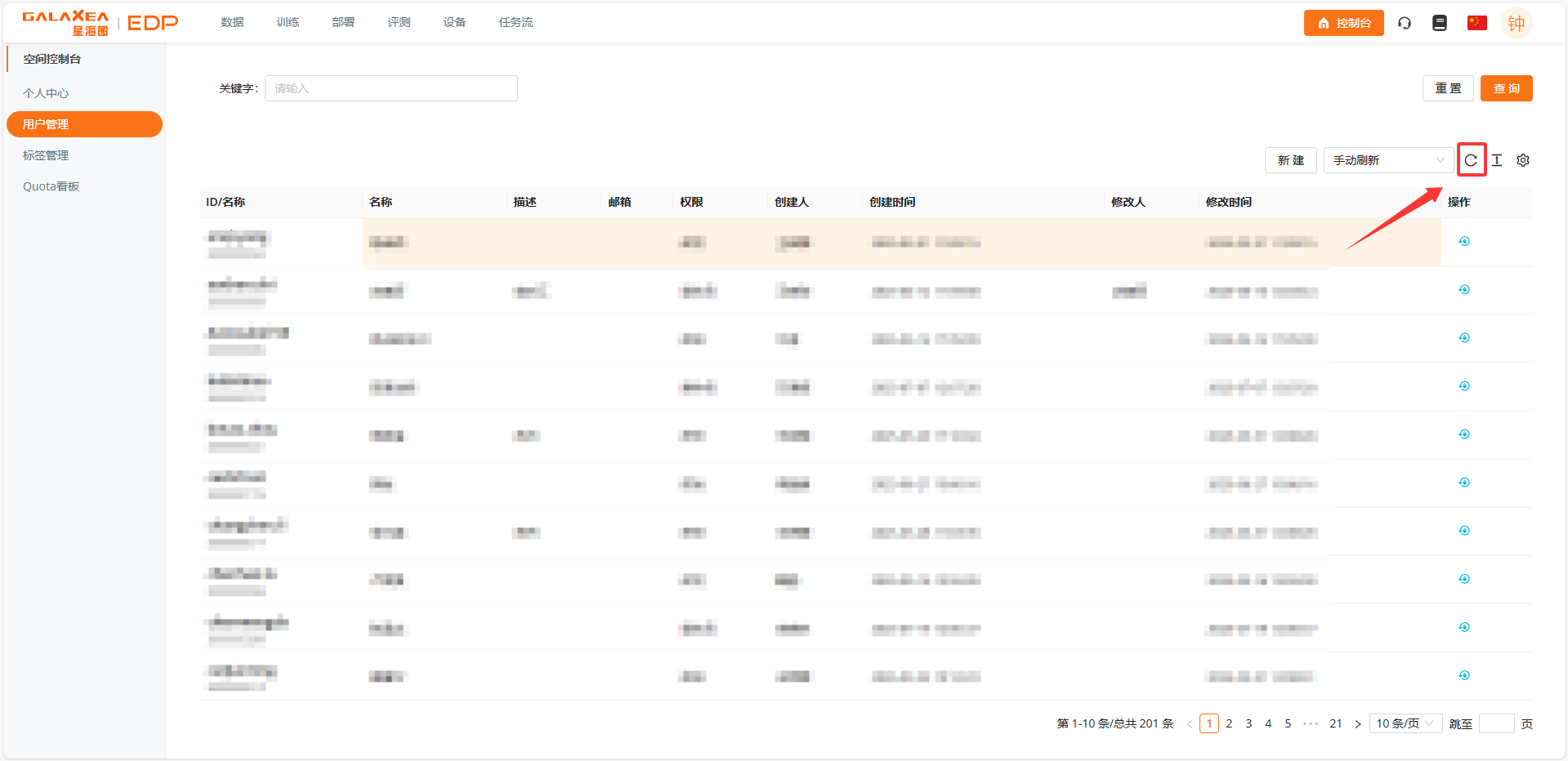Open the 任务流 menu in top navigation
The width and height of the screenshot is (1568, 761).
pyautogui.click(x=516, y=22)
